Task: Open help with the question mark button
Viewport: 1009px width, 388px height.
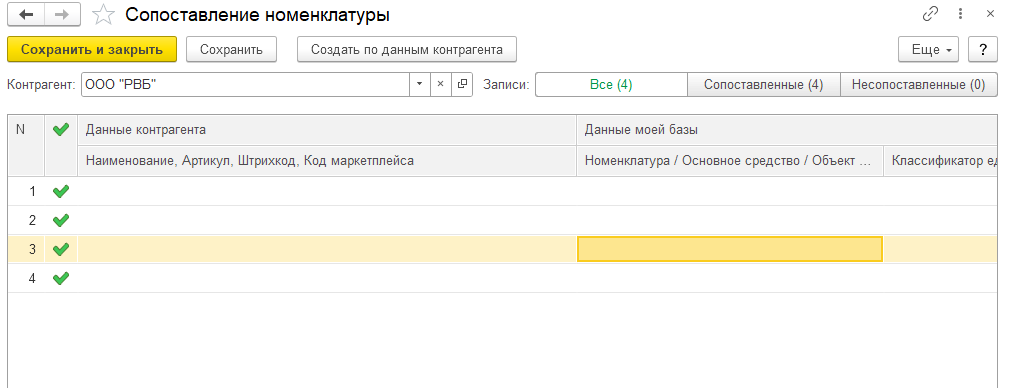Action: click(x=983, y=50)
